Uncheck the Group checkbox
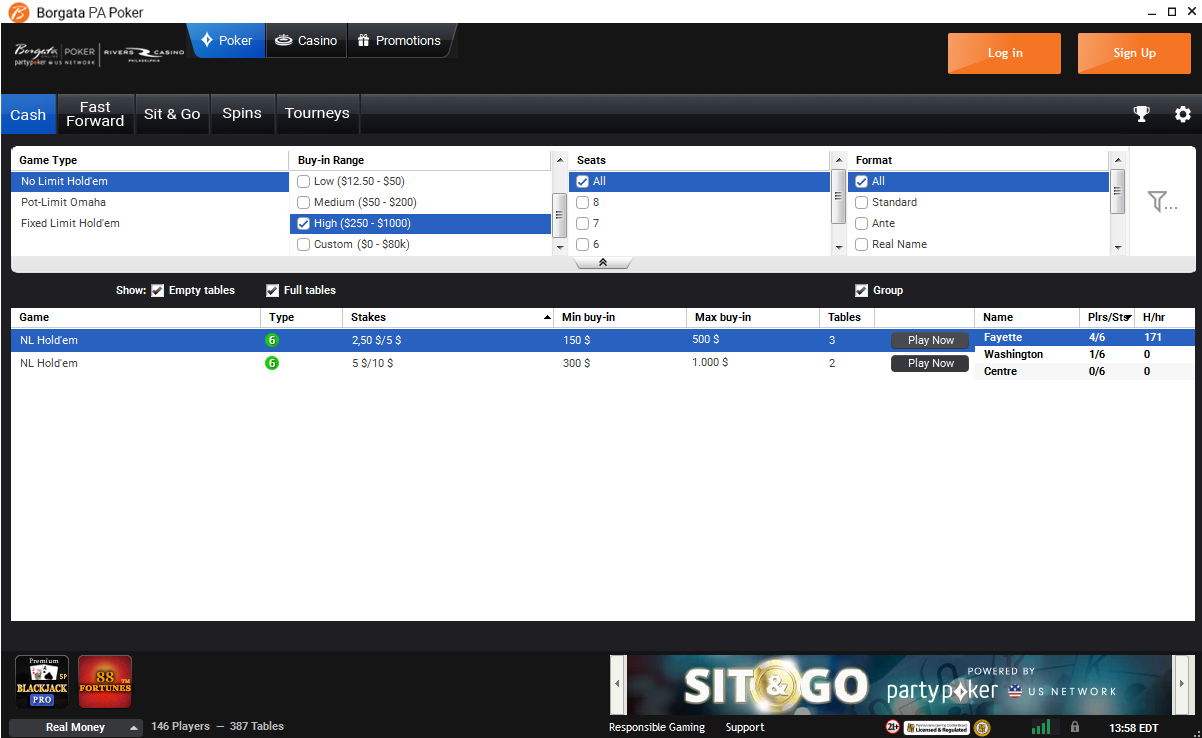 click(862, 291)
